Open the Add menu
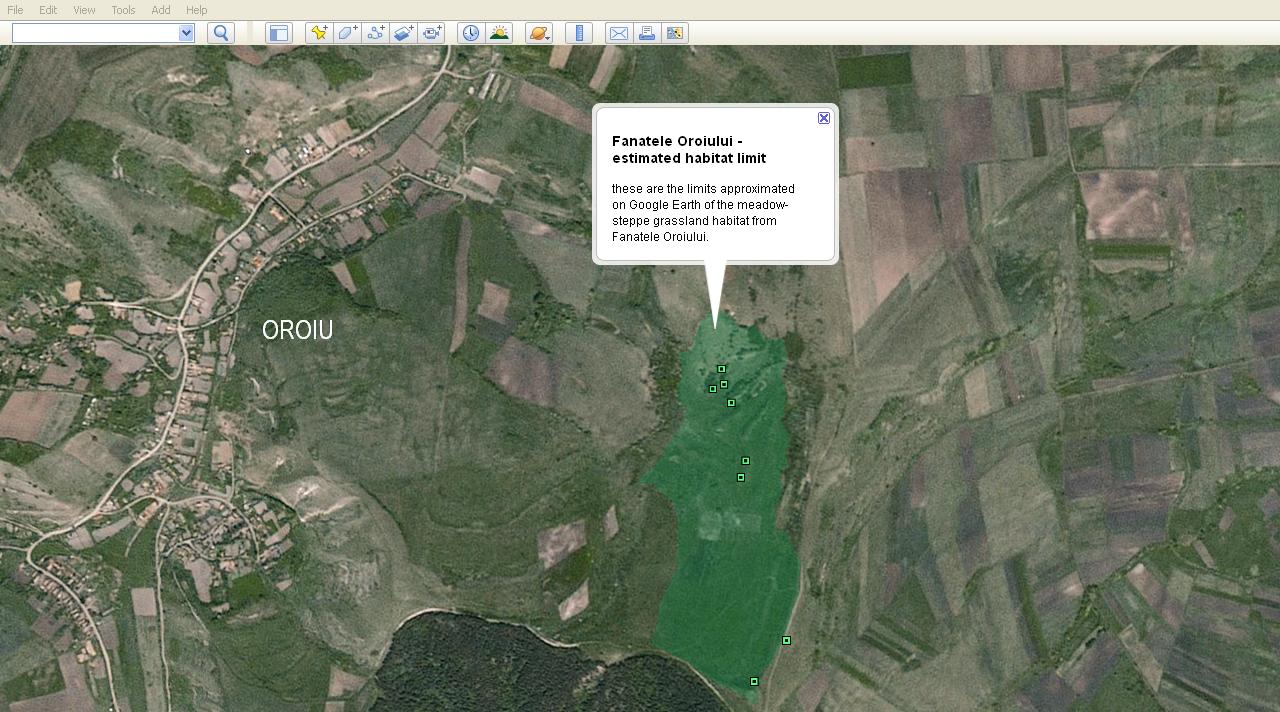This screenshot has width=1280, height=712. coord(161,10)
